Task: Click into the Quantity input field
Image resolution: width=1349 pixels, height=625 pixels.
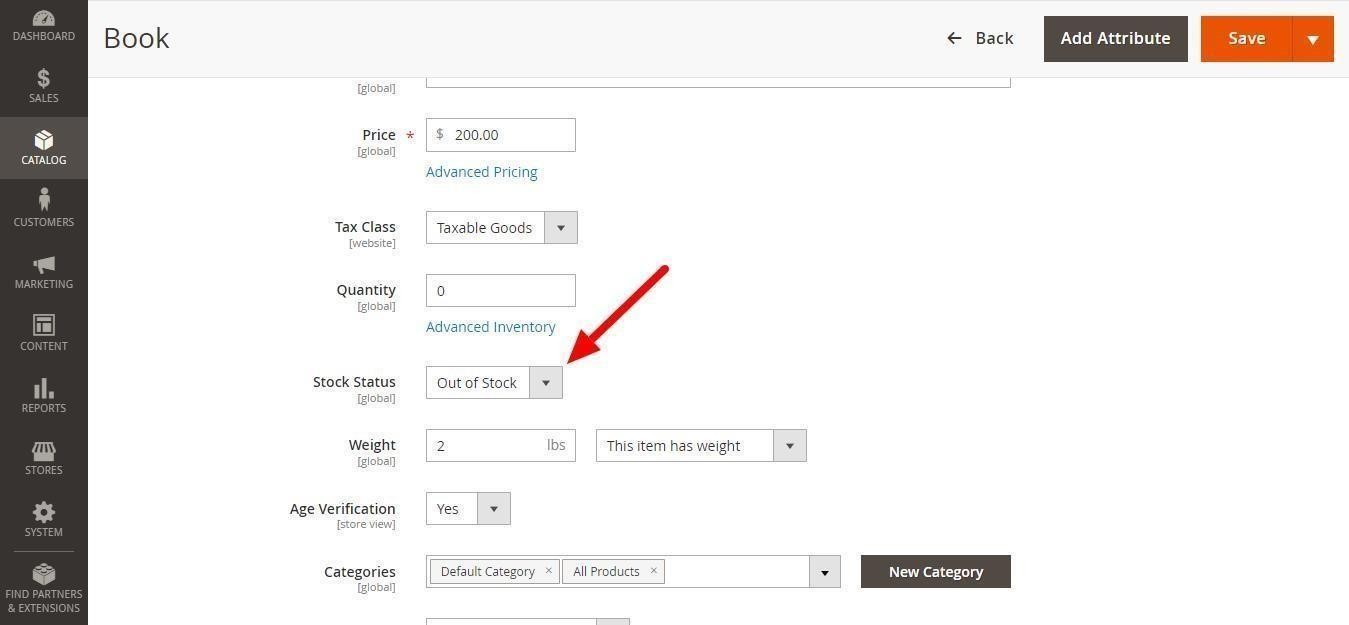Action: tap(500, 291)
